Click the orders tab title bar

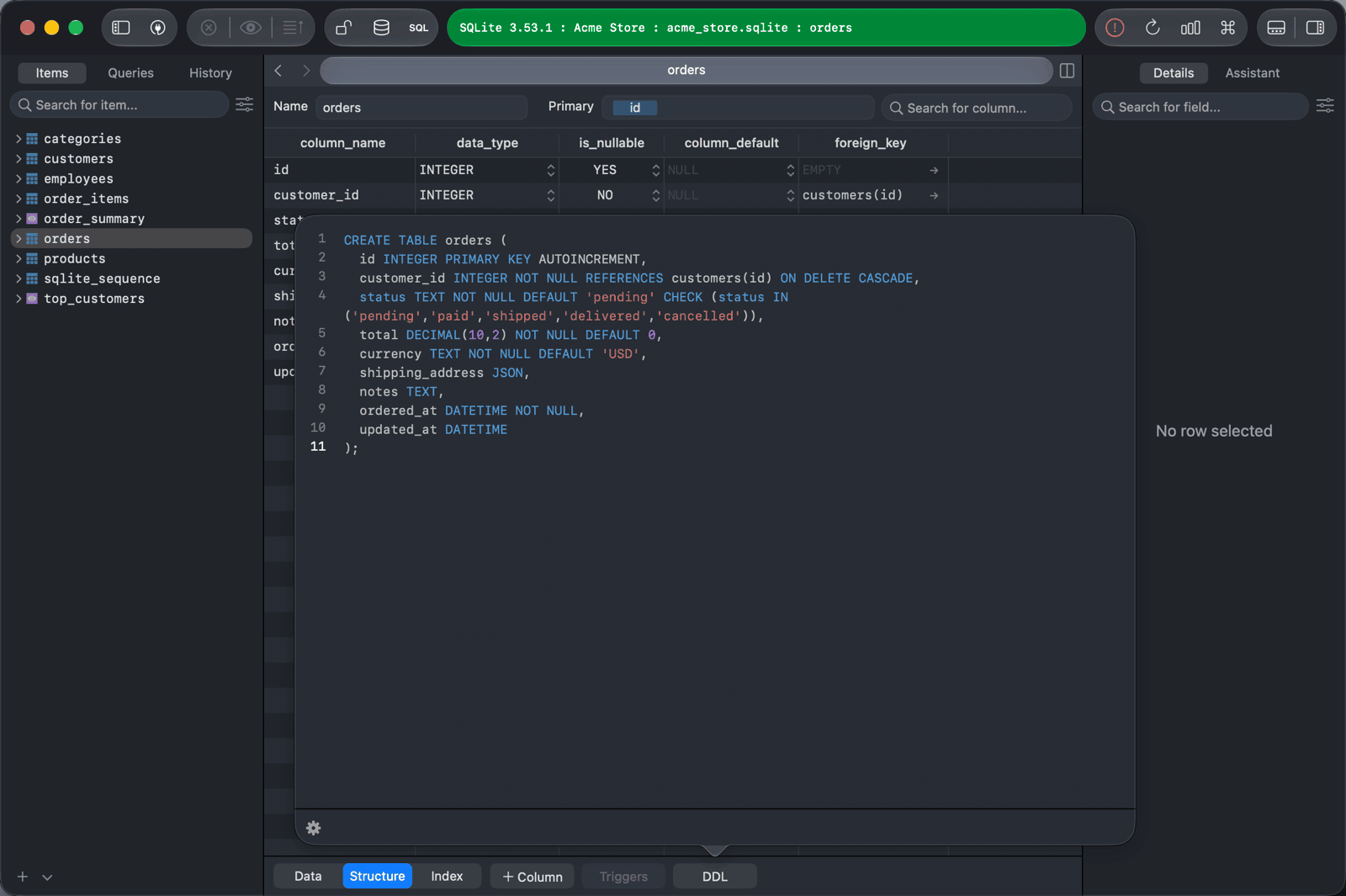[686, 71]
